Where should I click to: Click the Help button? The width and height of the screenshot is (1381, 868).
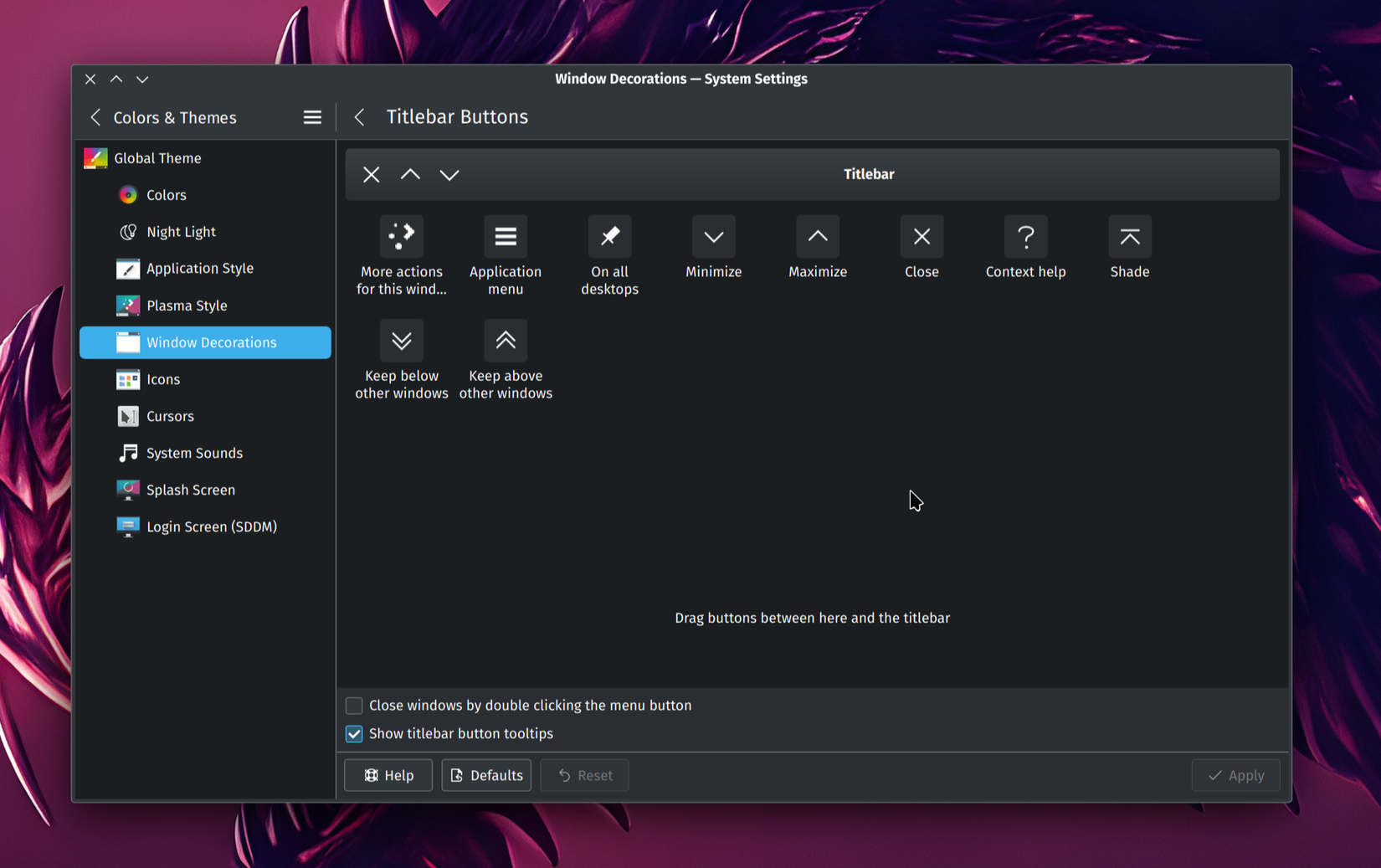tap(388, 775)
